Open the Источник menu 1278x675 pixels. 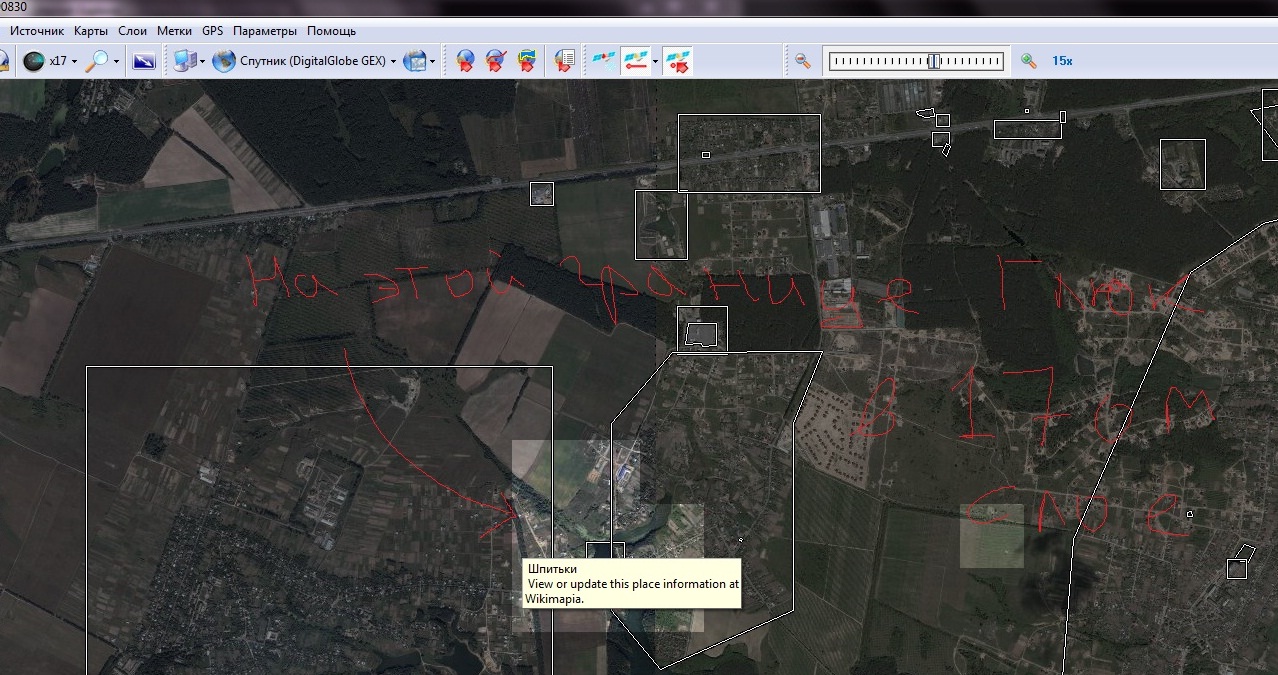click(x=37, y=31)
